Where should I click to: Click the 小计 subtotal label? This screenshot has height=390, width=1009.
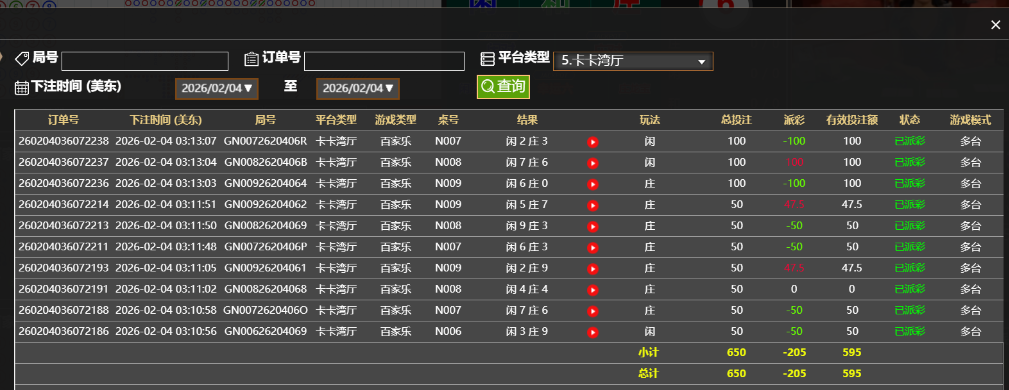point(649,353)
